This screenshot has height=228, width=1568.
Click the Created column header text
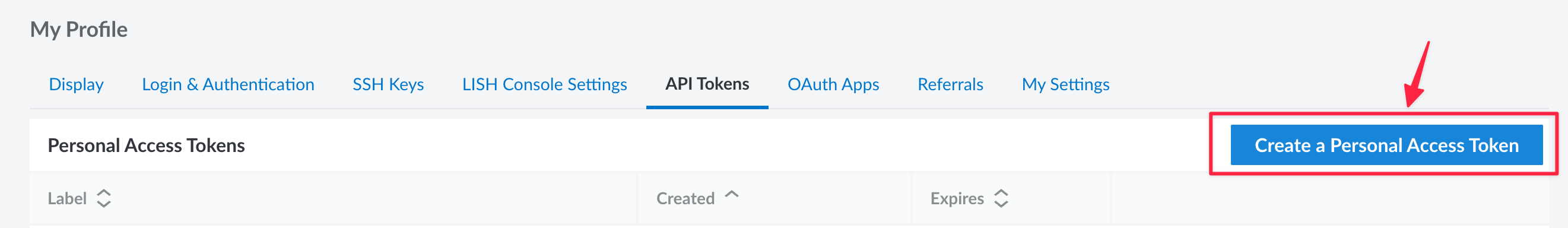(685, 199)
